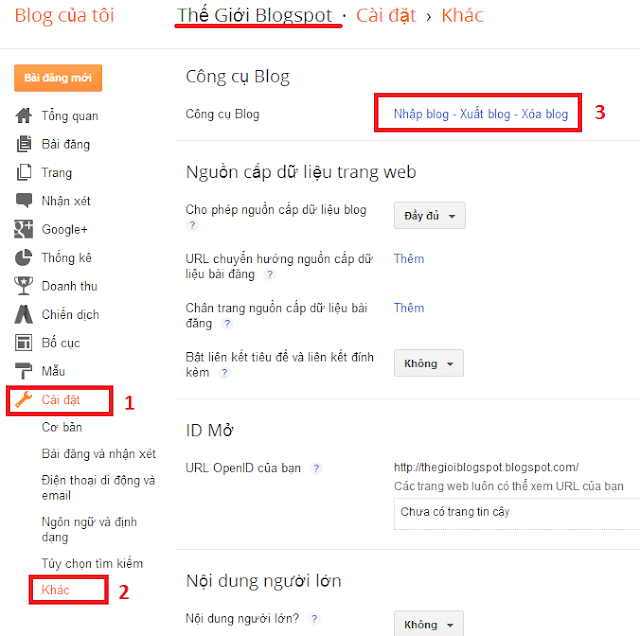Open Bài đăng và nhận xét submenu
Image resolution: width=640 pixels, height=636 pixels.
click(x=98, y=454)
